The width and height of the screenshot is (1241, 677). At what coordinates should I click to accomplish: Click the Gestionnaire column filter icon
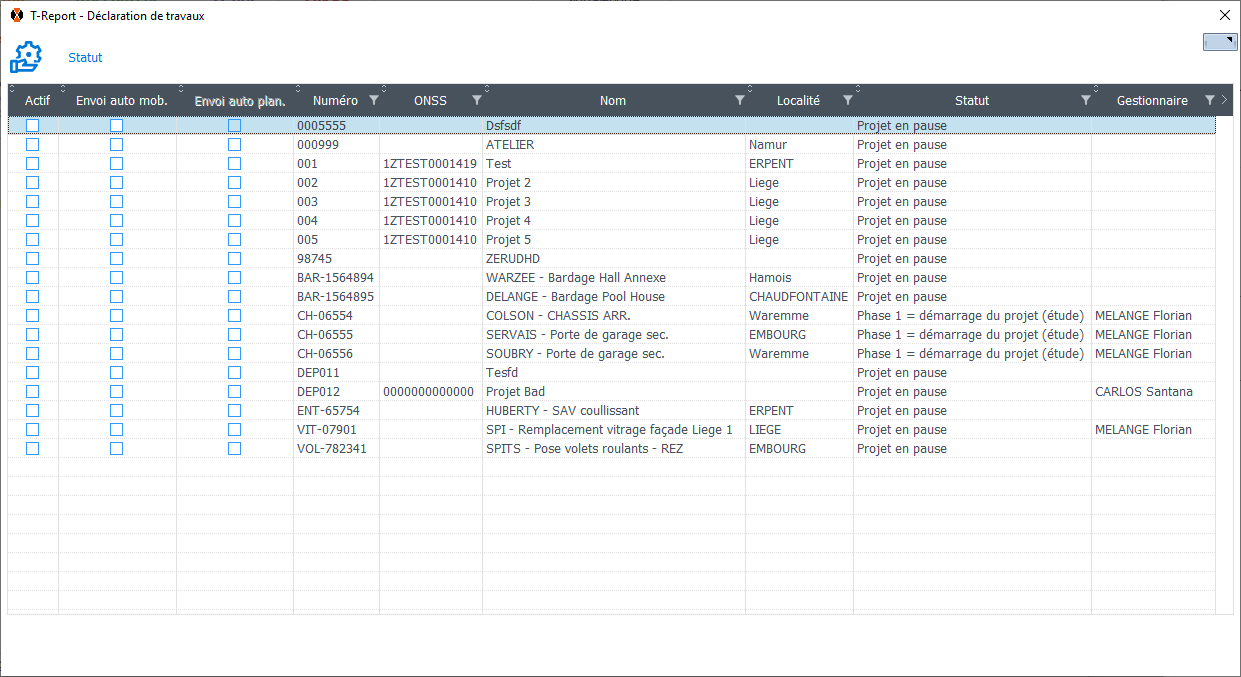pyautogui.click(x=1210, y=100)
